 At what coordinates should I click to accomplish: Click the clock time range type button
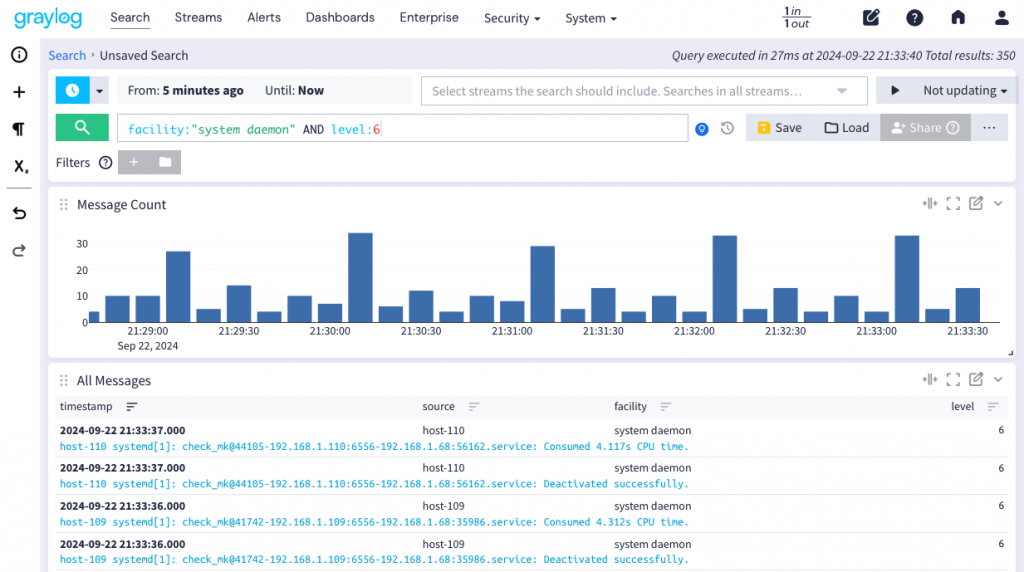point(72,90)
